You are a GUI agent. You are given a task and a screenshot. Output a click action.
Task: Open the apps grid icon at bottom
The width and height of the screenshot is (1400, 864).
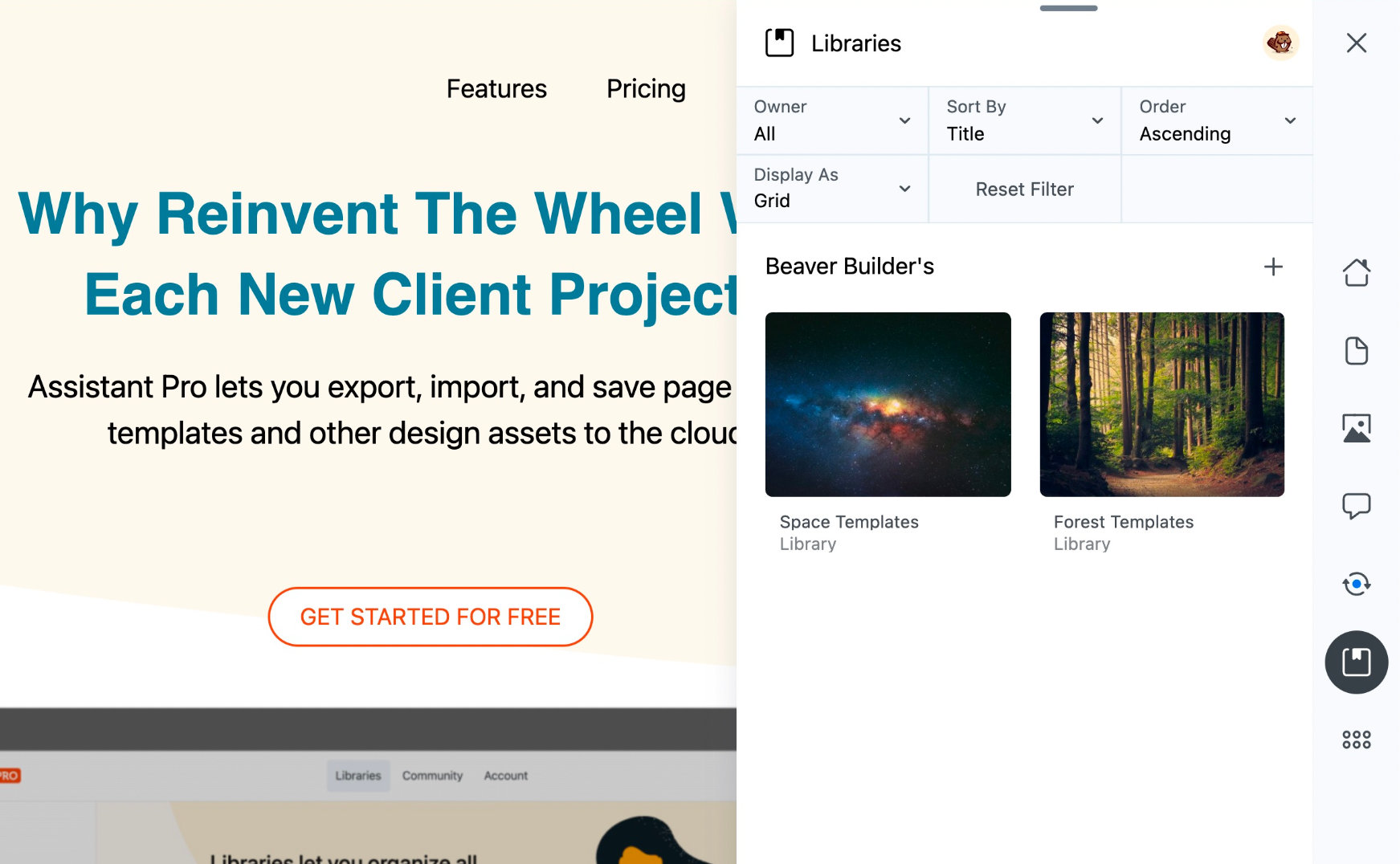click(1357, 740)
